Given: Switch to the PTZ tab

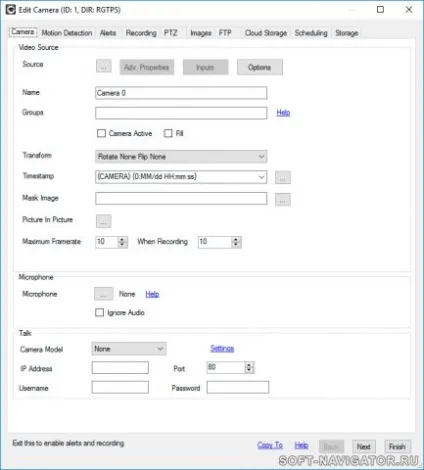Looking at the screenshot, I should point(170,33).
